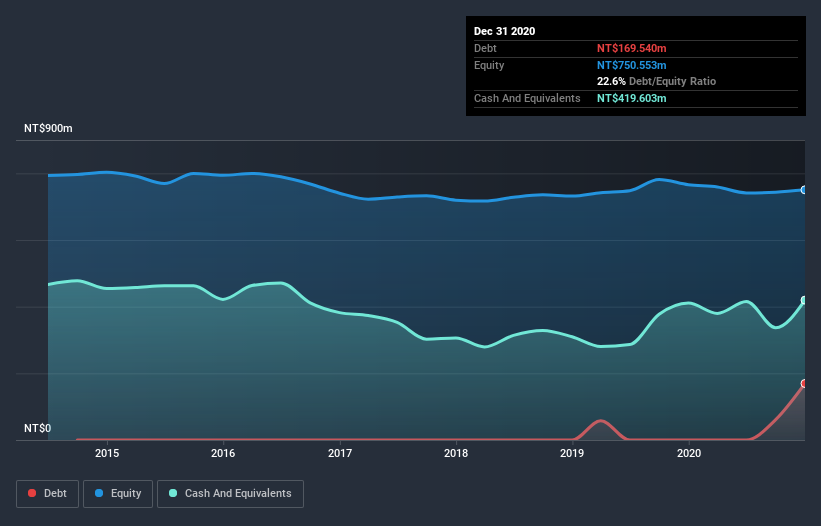Click the Dec 31 2020 tooltip header

[x=504, y=31]
